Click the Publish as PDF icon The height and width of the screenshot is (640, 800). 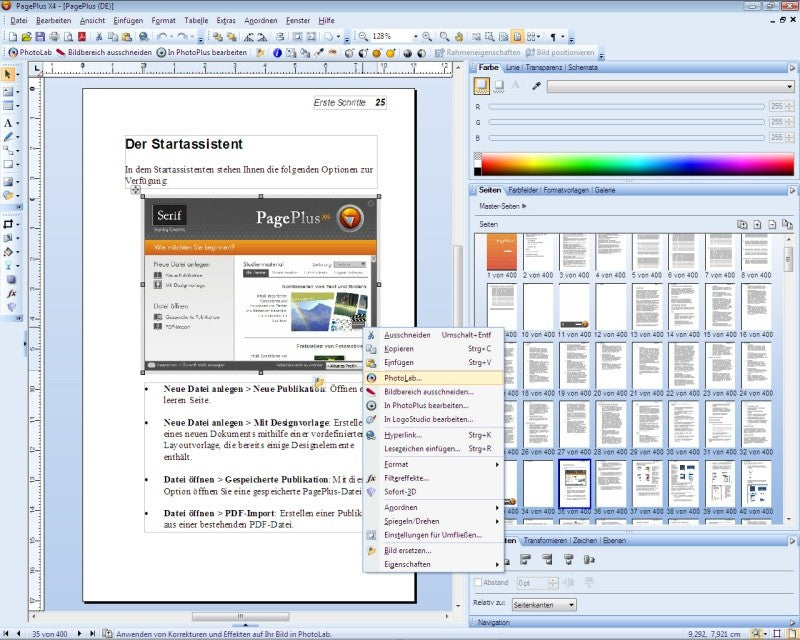pos(82,37)
